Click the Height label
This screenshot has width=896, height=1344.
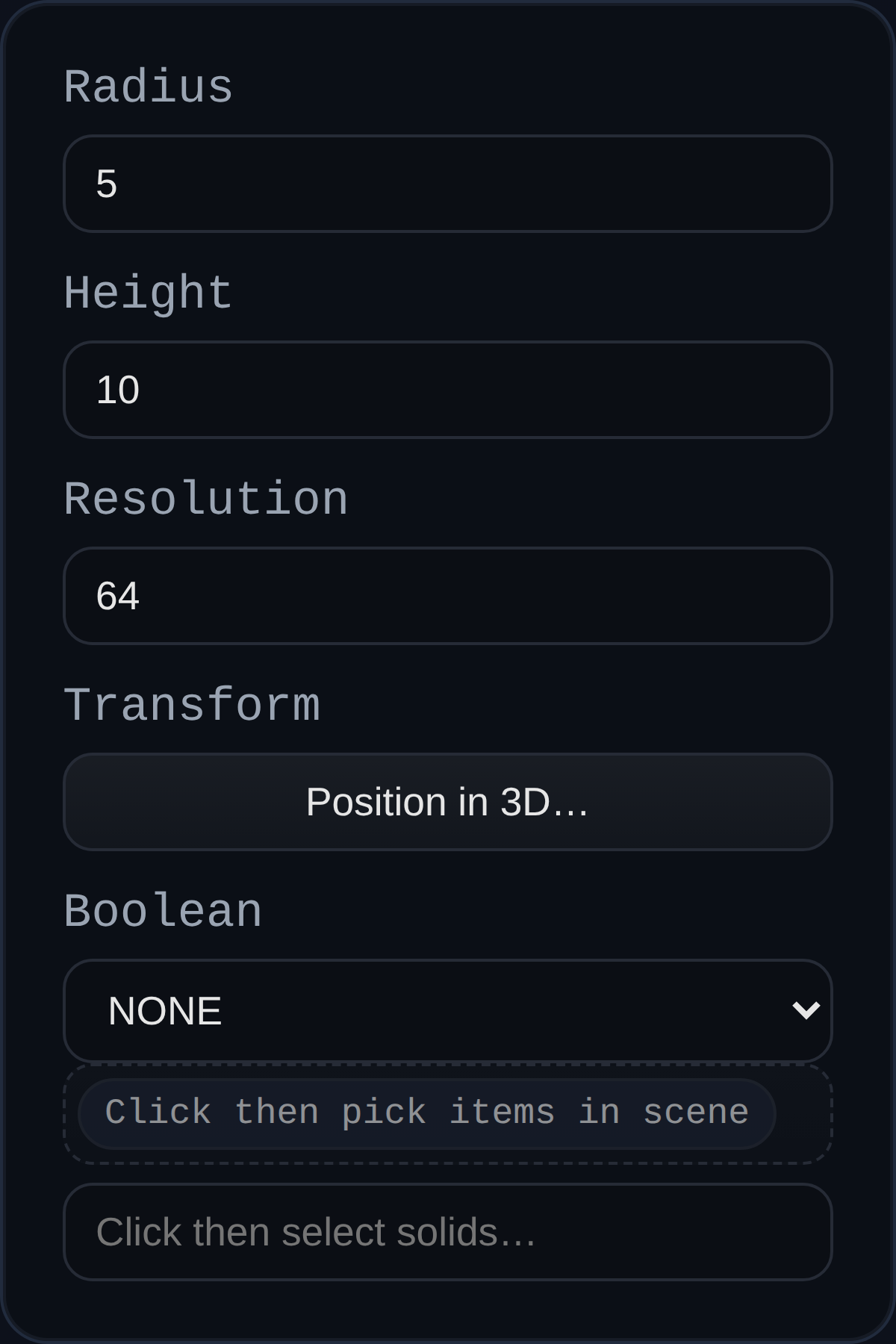click(x=147, y=293)
